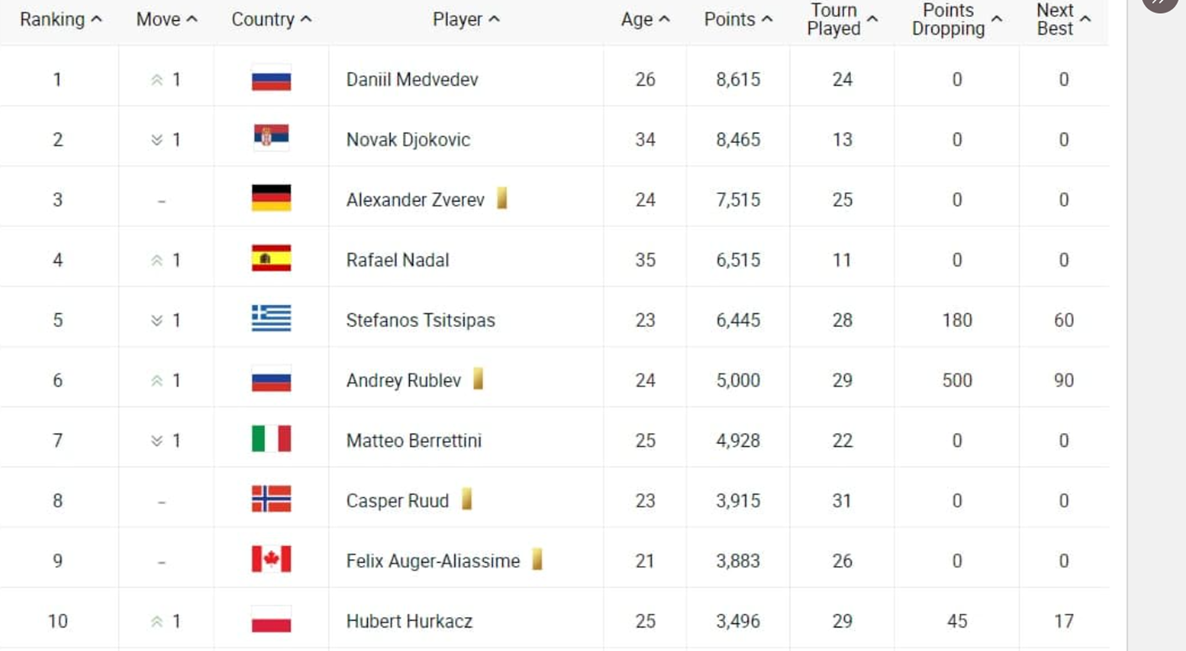This screenshot has width=1186, height=651.
Task: Click the Spanish flag for Rafael Nadal
Action: tap(271, 259)
